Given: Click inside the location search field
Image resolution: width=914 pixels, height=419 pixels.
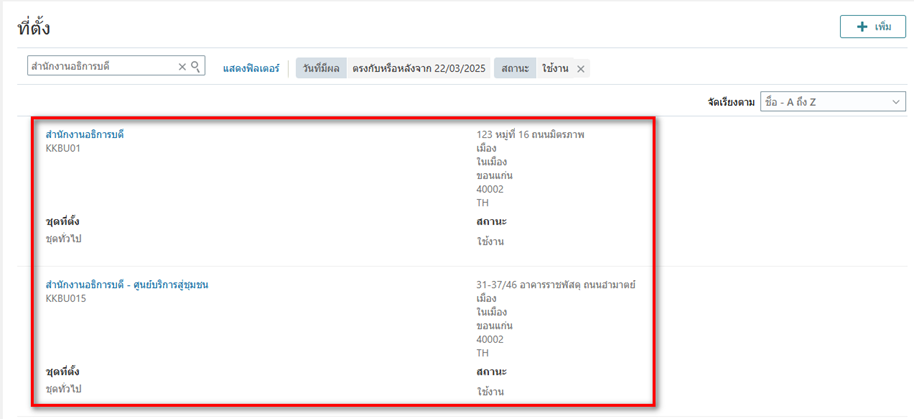Looking at the screenshot, I should click(100, 67).
